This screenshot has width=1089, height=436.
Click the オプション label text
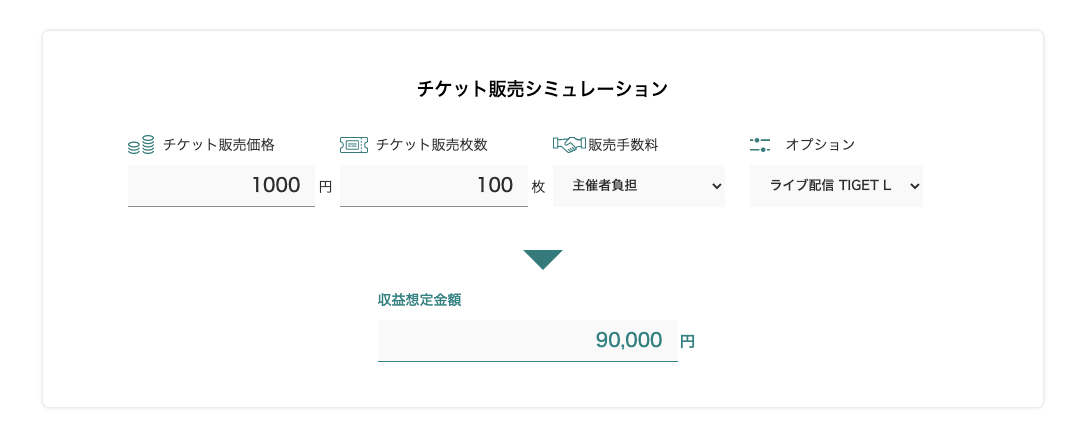click(x=820, y=144)
